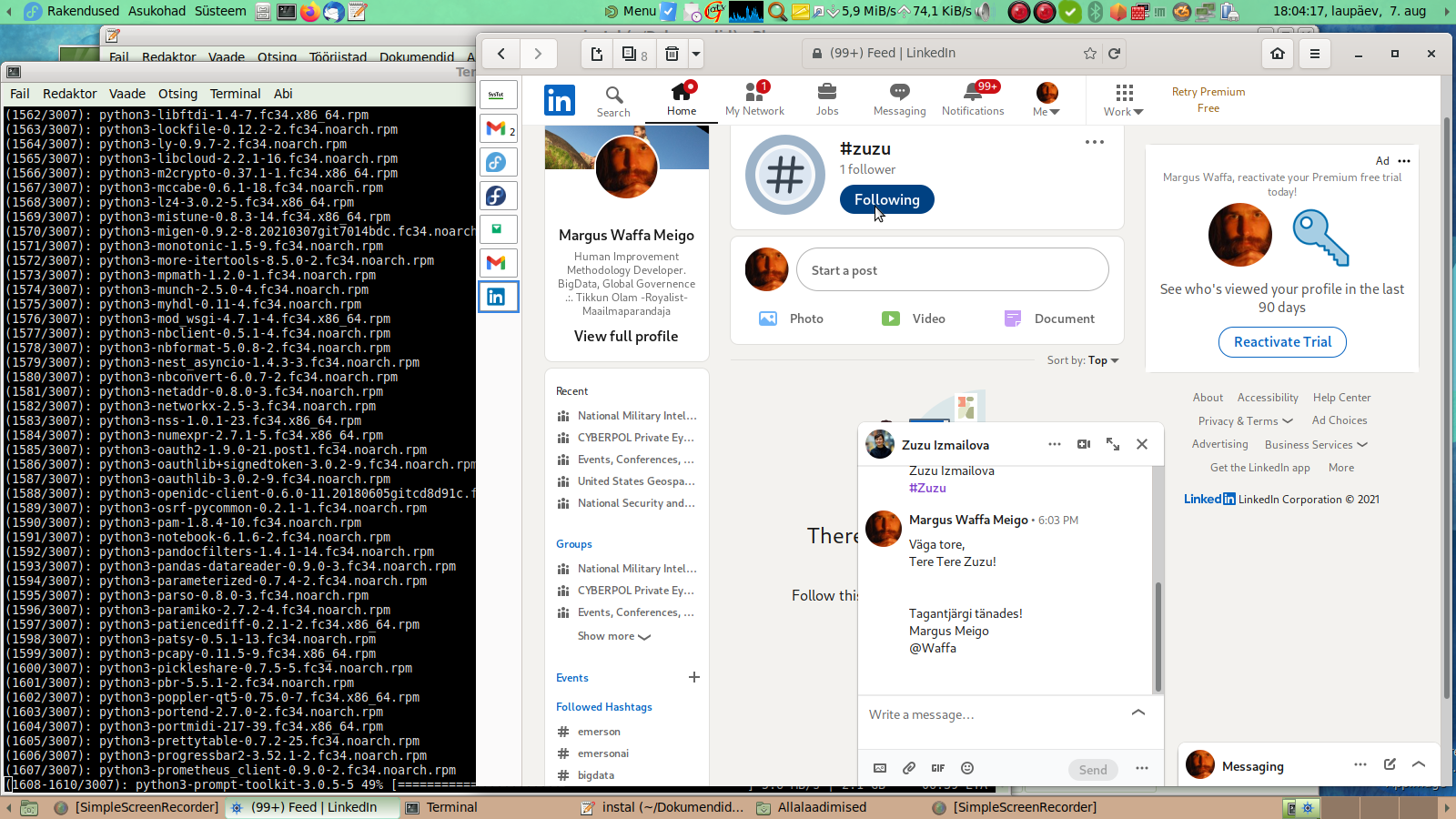Expand the Sort by Top dropdown

1083,360
